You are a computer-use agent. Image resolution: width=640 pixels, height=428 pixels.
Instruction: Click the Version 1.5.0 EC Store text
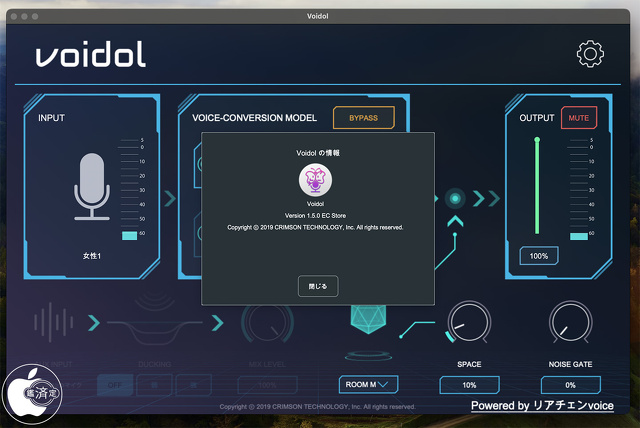(x=316, y=215)
